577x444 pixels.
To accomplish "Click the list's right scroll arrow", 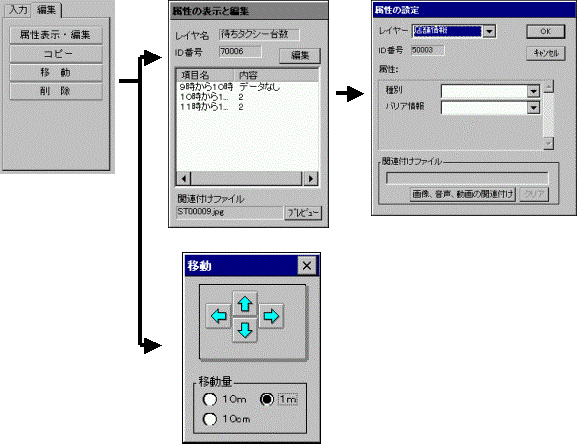I will [x=311, y=179].
